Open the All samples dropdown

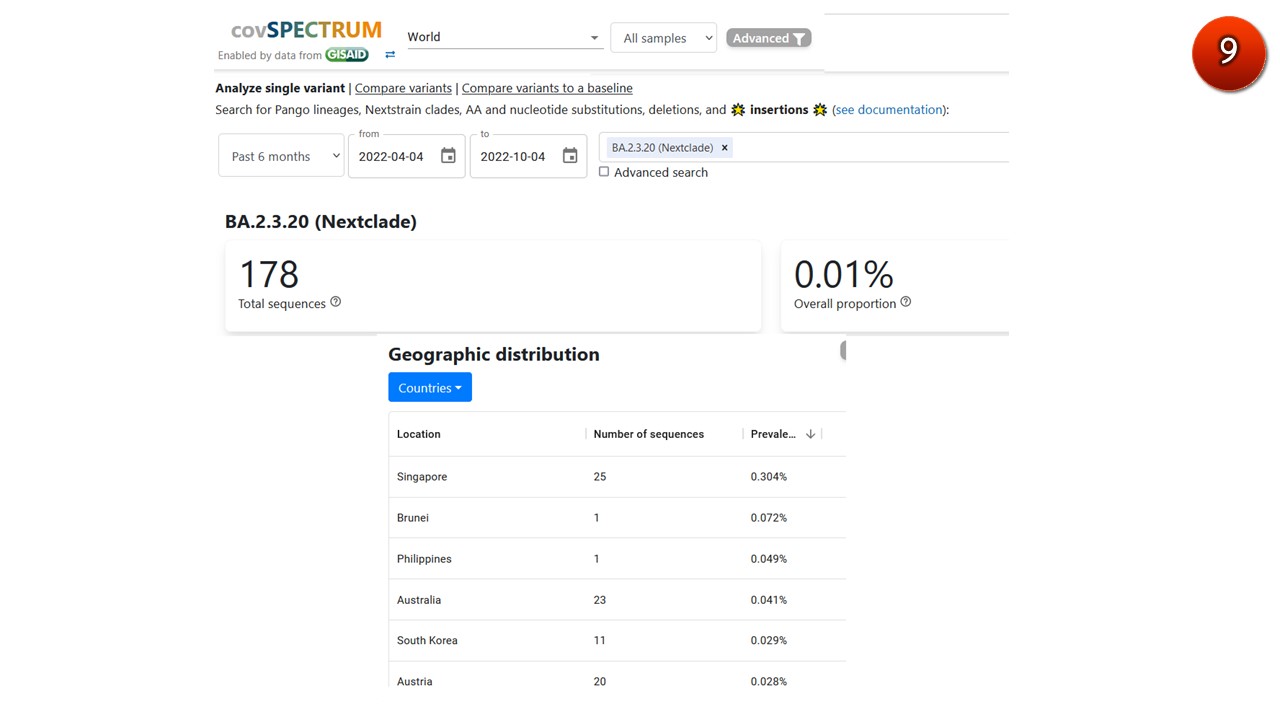pyautogui.click(x=664, y=38)
